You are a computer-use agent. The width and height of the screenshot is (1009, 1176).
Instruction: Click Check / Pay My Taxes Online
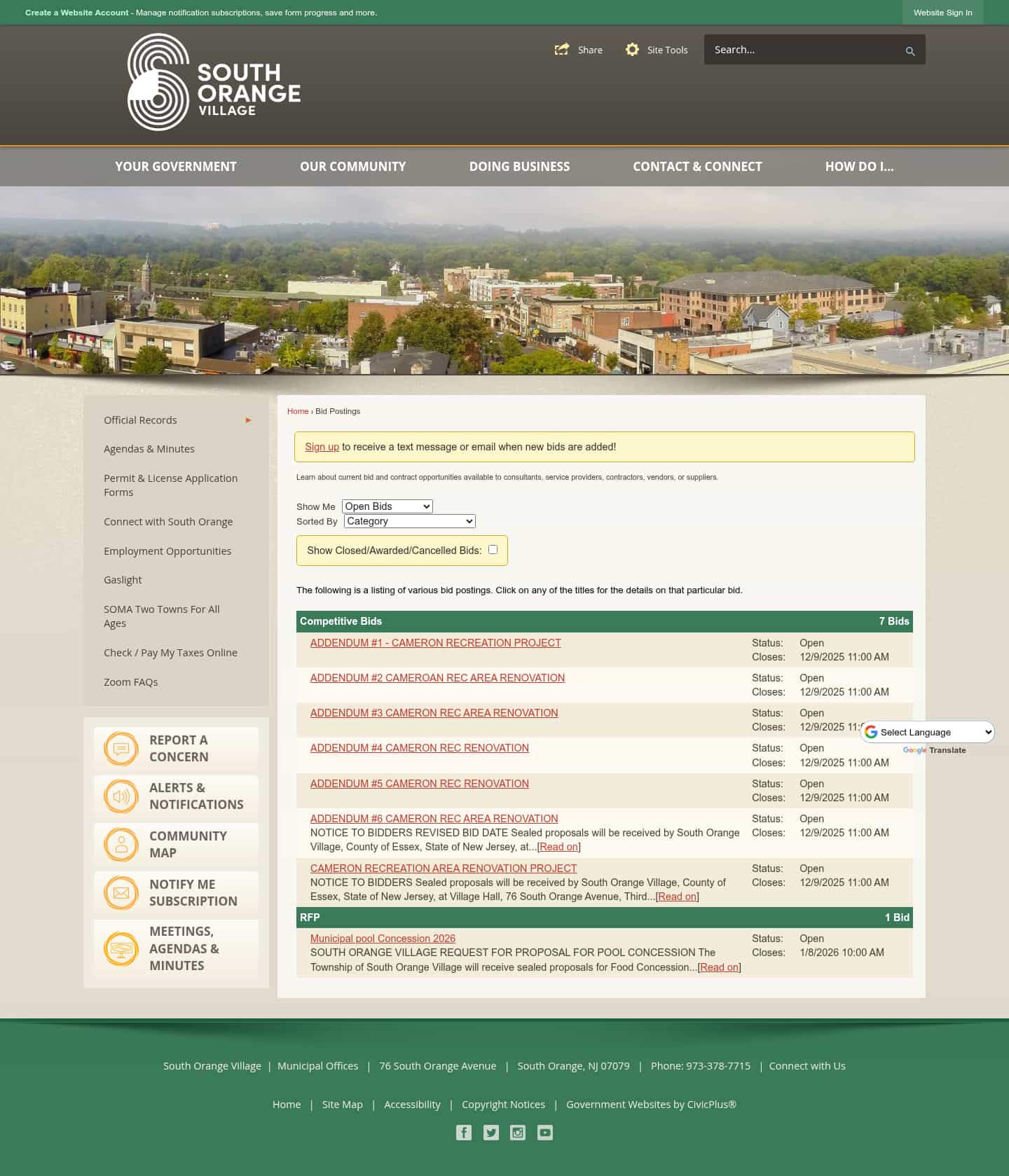point(170,653)
